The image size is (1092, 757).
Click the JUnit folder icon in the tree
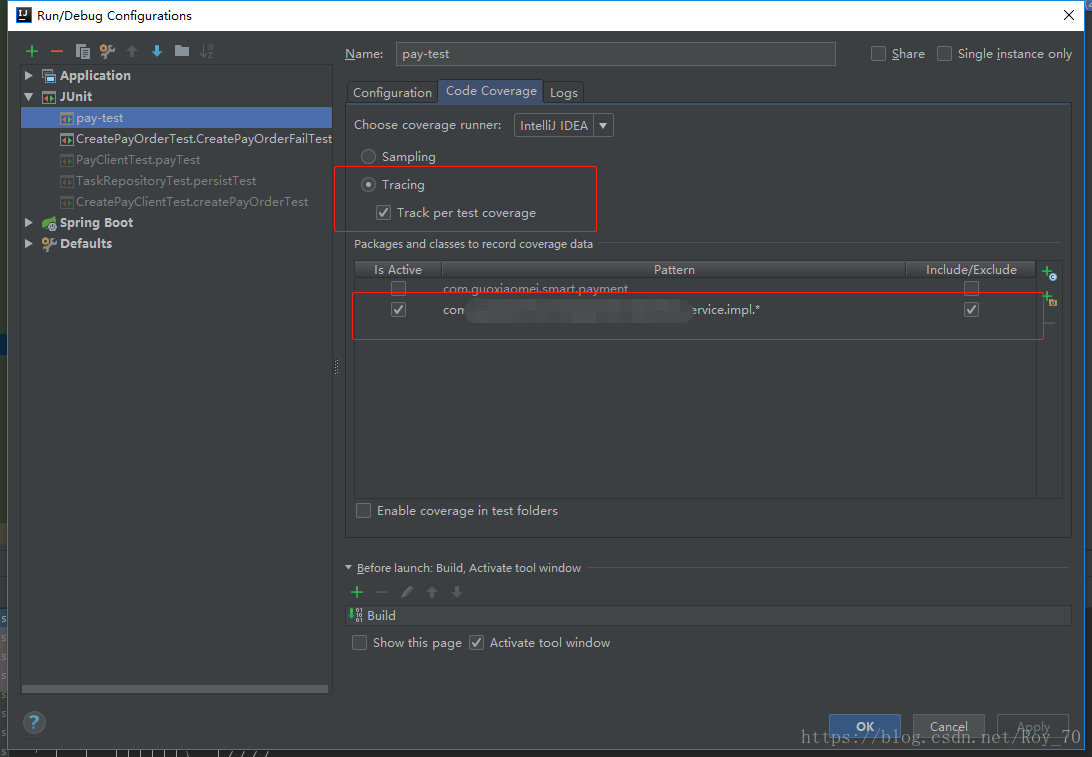tap(49, 97)
